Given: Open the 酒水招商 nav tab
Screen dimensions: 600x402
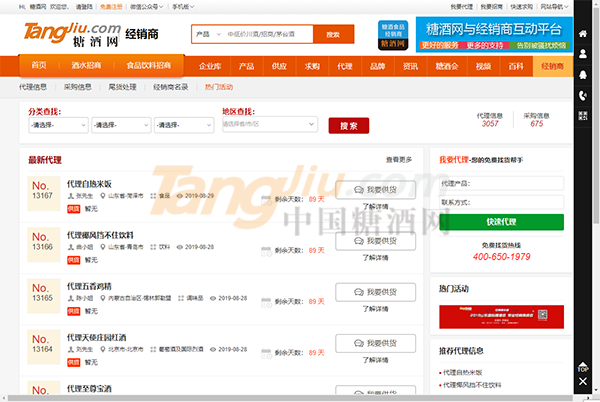Looking at the screenshot, I should click(x=86, y=65).
